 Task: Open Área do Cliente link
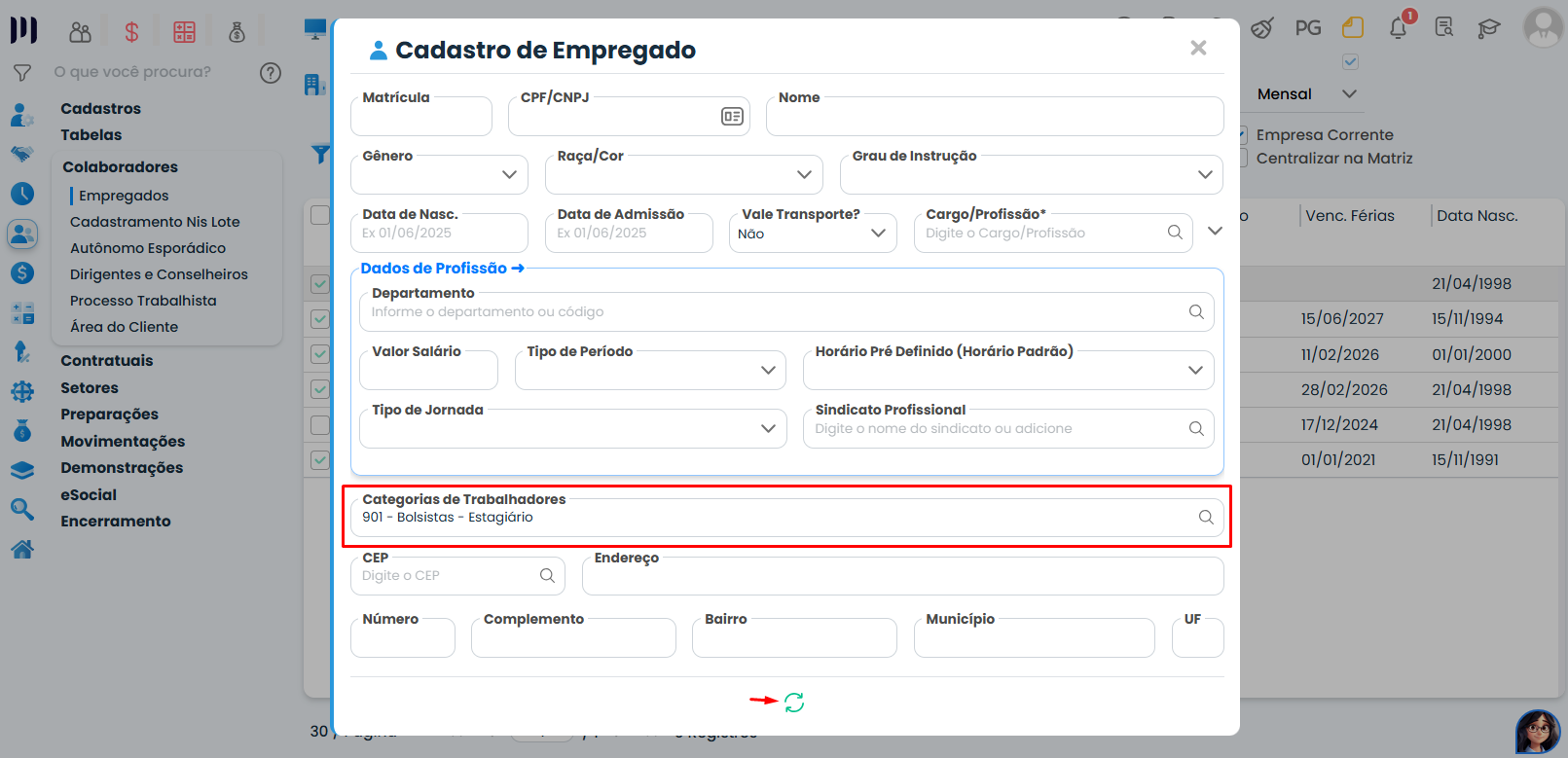(124, 327)
